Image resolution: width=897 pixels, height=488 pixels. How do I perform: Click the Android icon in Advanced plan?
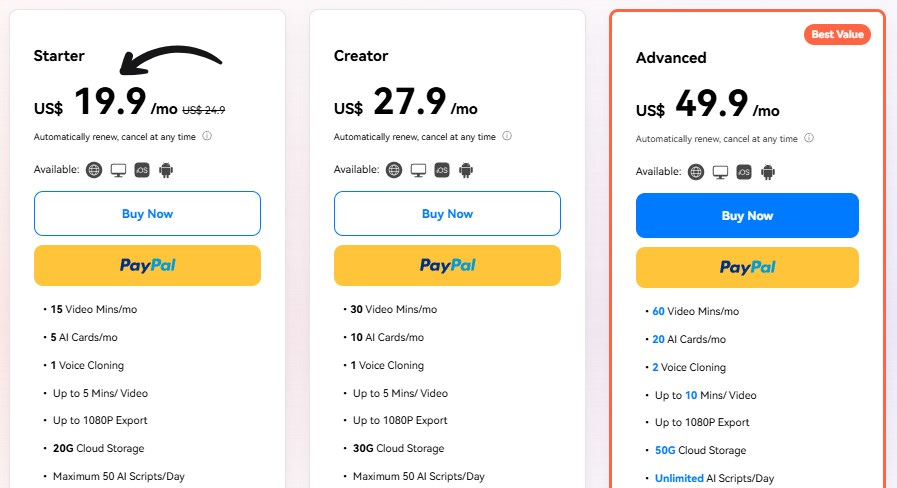pyautogui.click(x=768, y=172)
